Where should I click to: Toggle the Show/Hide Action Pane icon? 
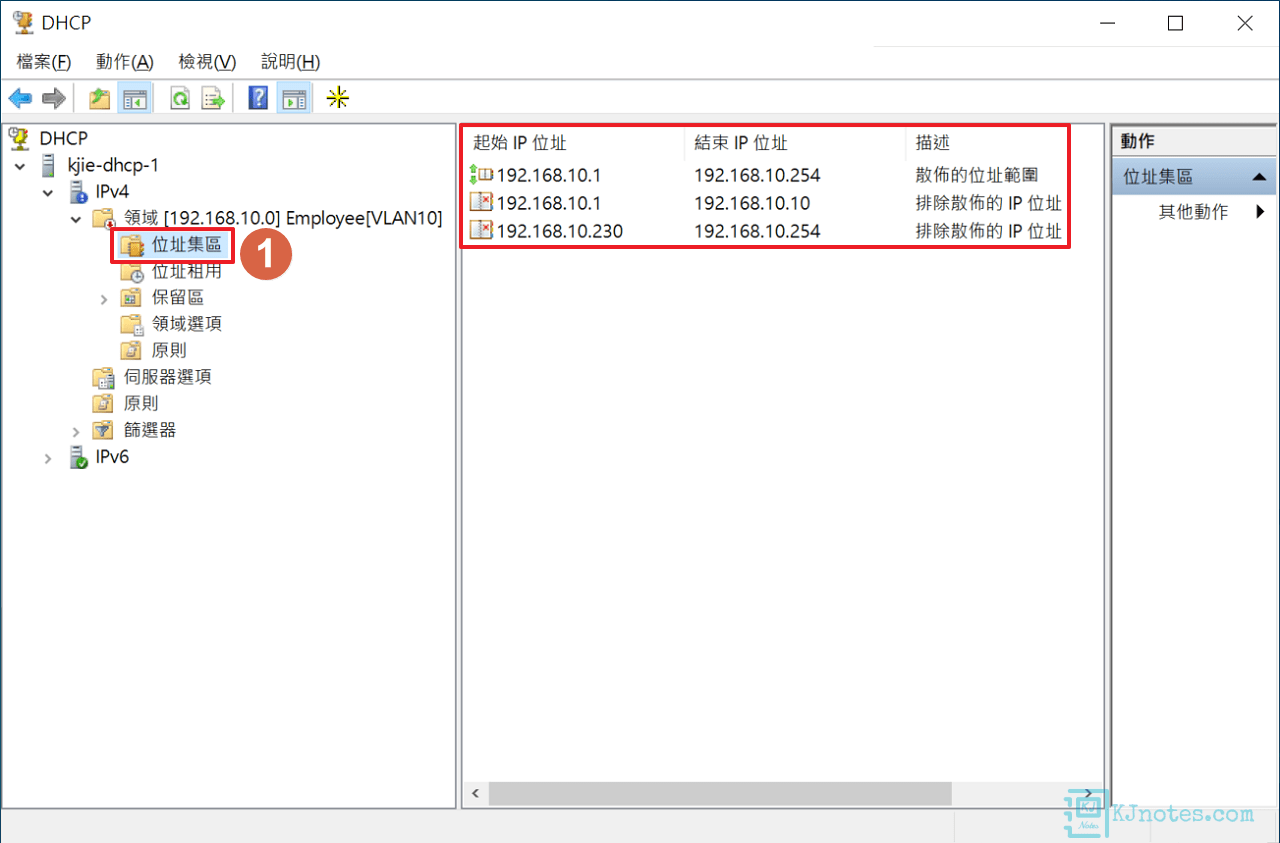click(x=294, y=98)
